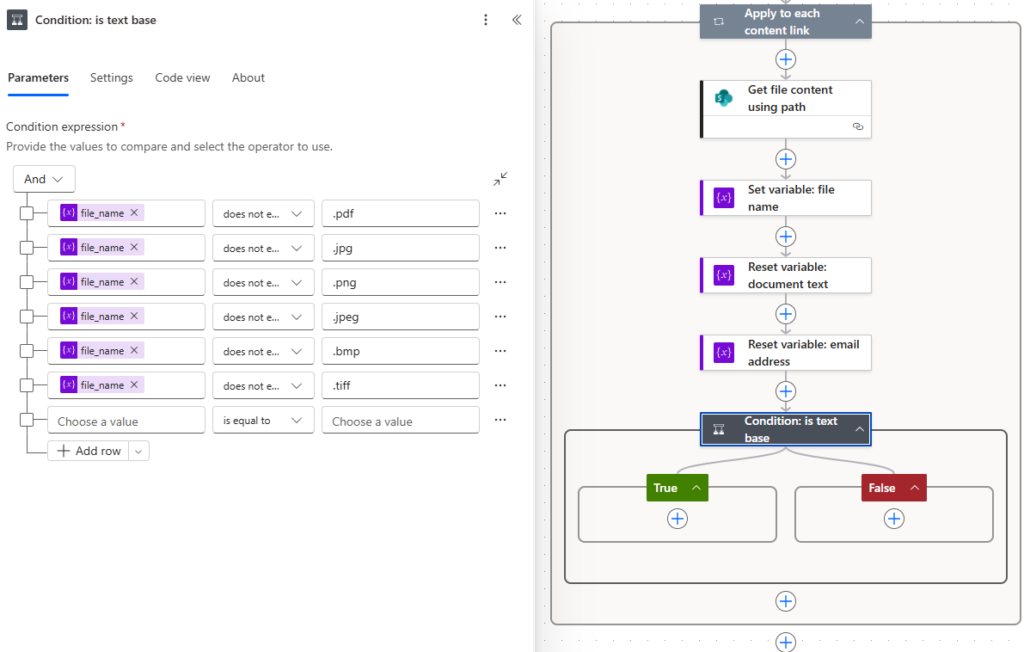Select the Get file content using path action
Viewport: 1024px width, 652px height.
pos(786,108)
